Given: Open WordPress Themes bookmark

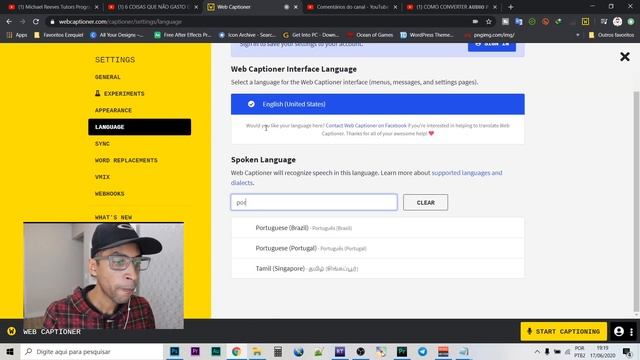Looking at the screenshot, I should tap(427, 35).
